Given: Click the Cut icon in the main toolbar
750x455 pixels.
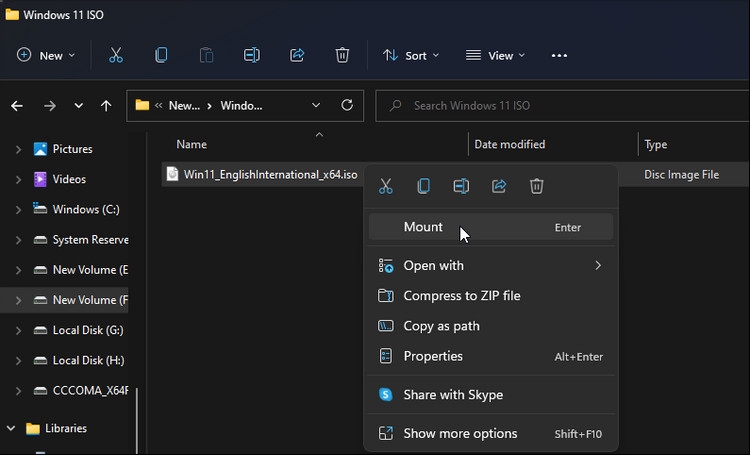Looking at the screenshot, I should (x=116, y=55).
